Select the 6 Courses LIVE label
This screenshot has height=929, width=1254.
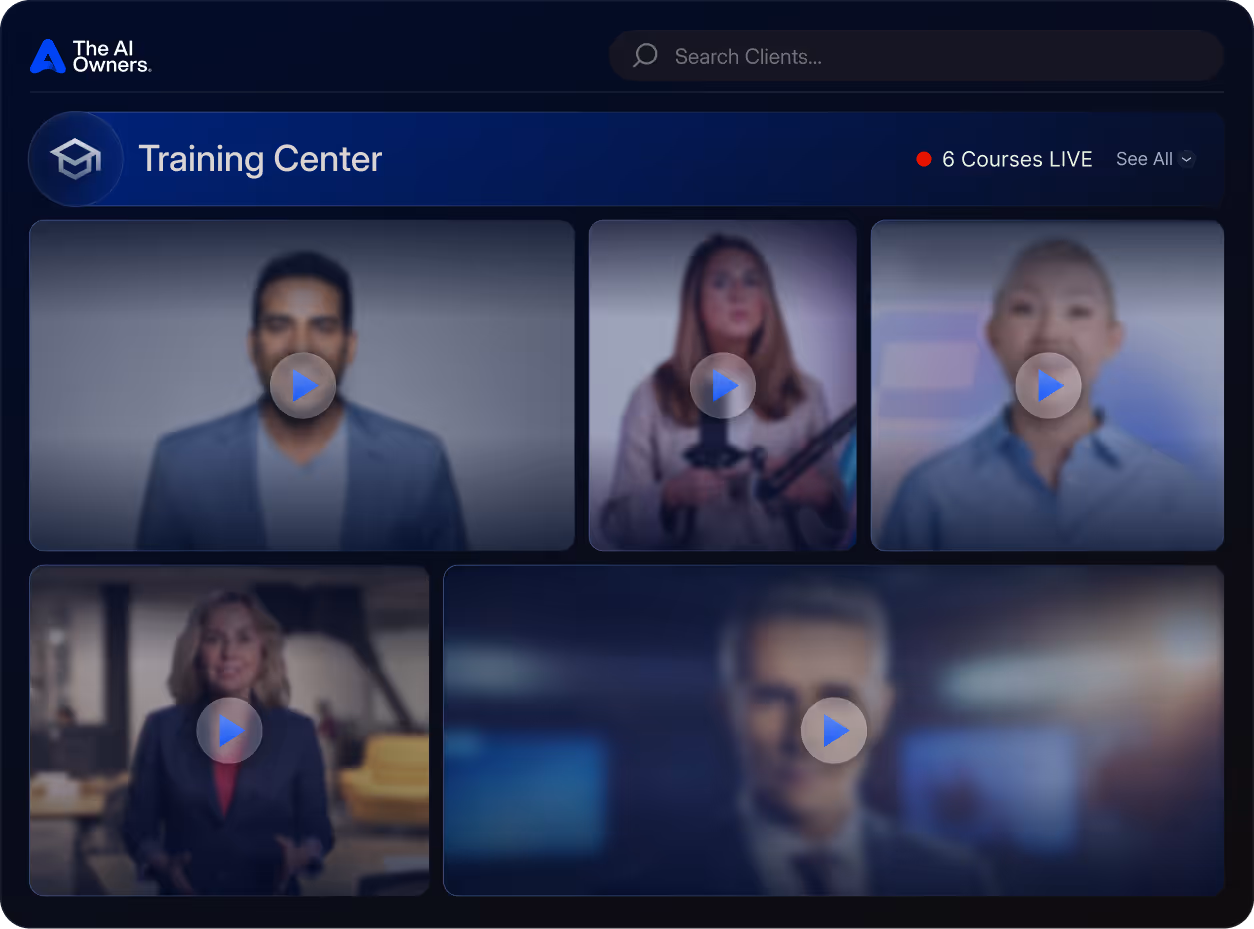click(1017, 158)
